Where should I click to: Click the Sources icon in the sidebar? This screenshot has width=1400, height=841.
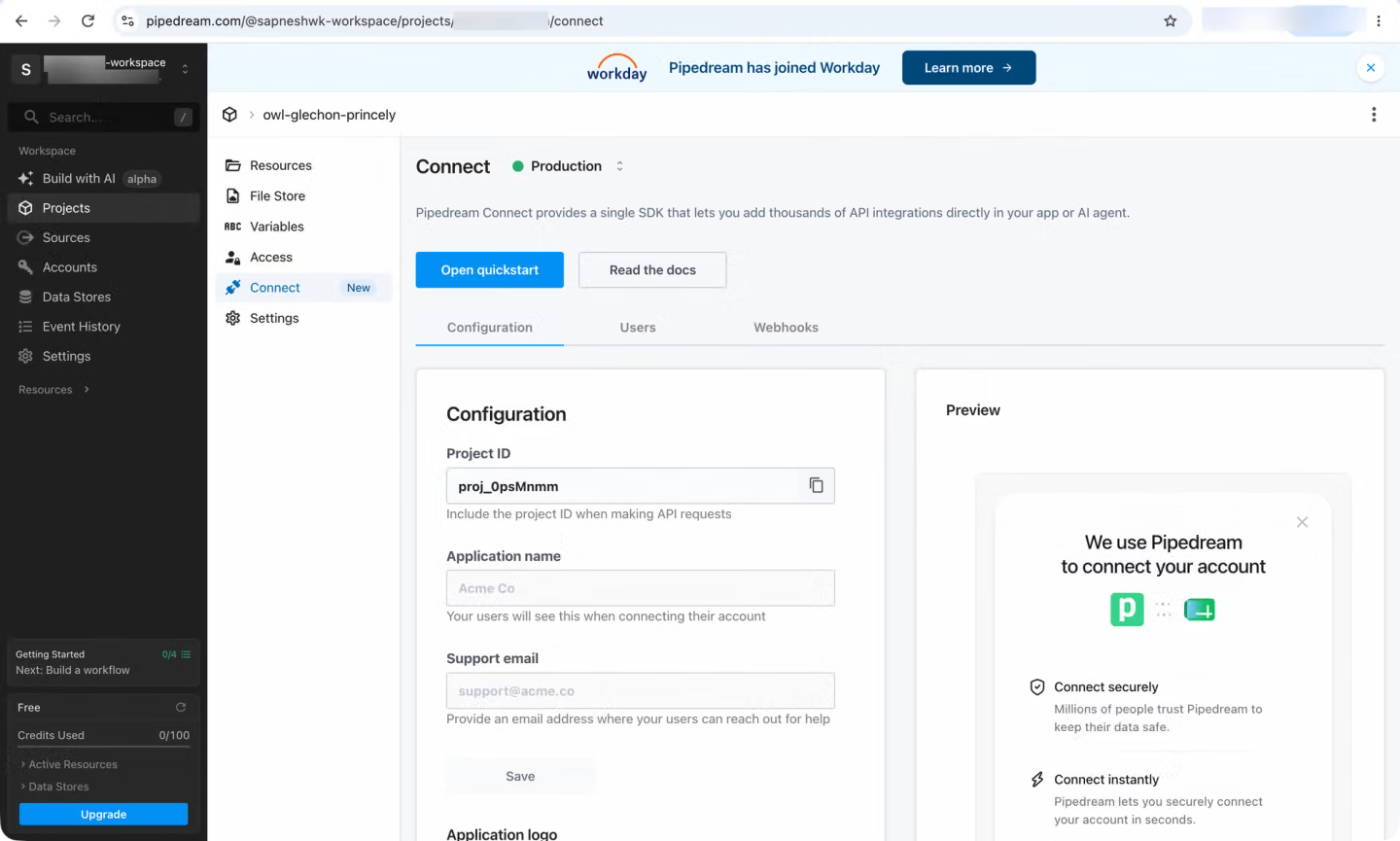pos(25,237)
